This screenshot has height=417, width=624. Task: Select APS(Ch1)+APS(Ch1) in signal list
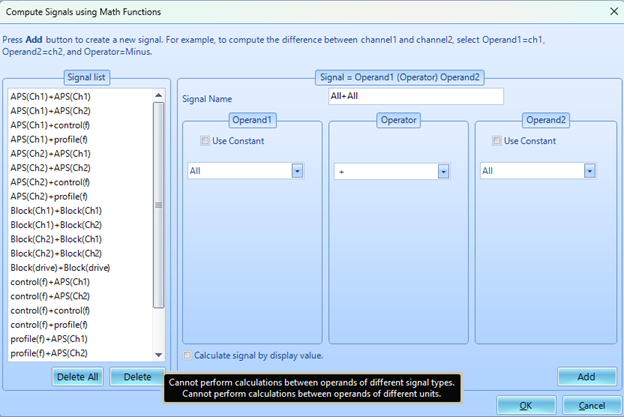coord(50,96)
